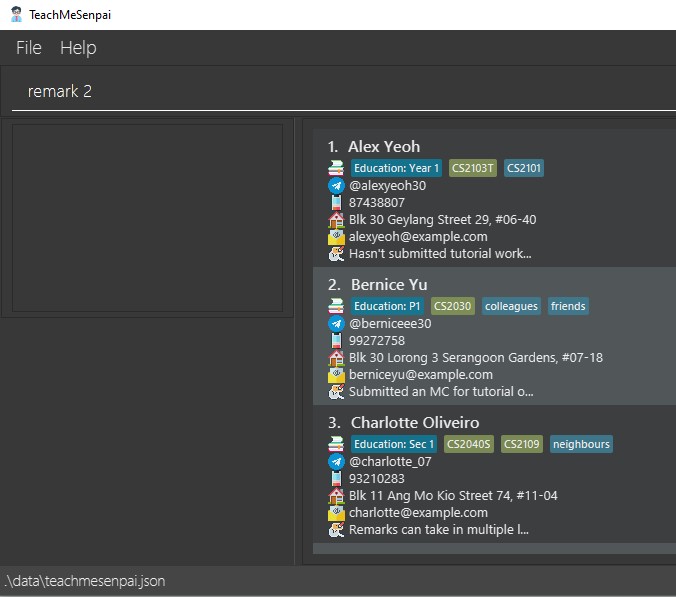676x597 pixels.
Task: Open the File menu
Action: (28, 48)
